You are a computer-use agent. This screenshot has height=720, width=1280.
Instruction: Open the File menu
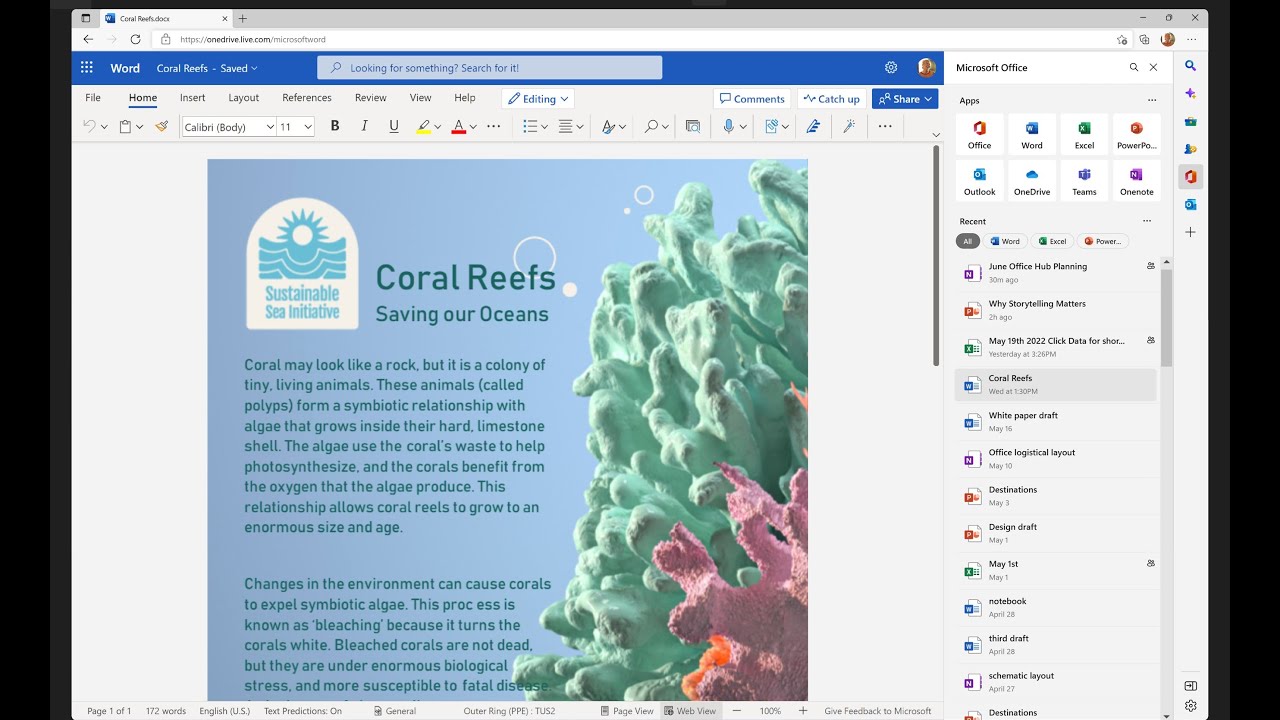point(93,98)
